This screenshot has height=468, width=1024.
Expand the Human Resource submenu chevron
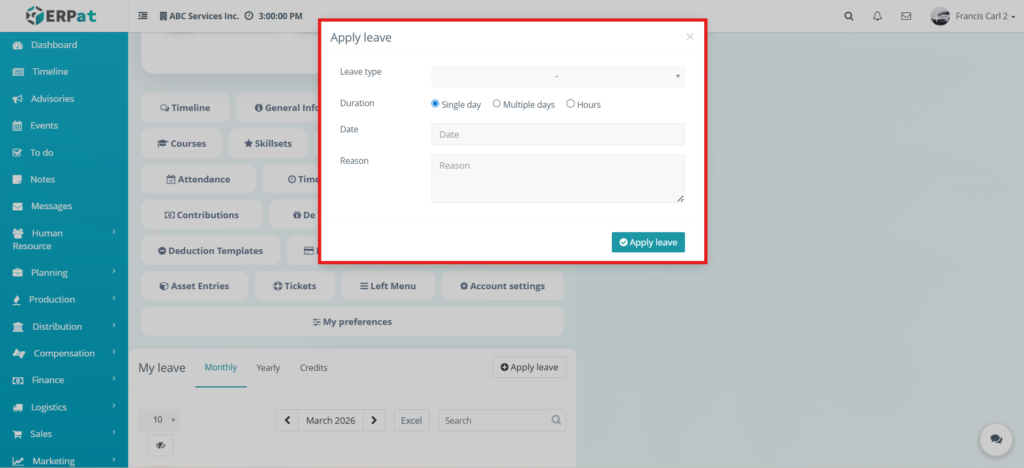(114, 231)
